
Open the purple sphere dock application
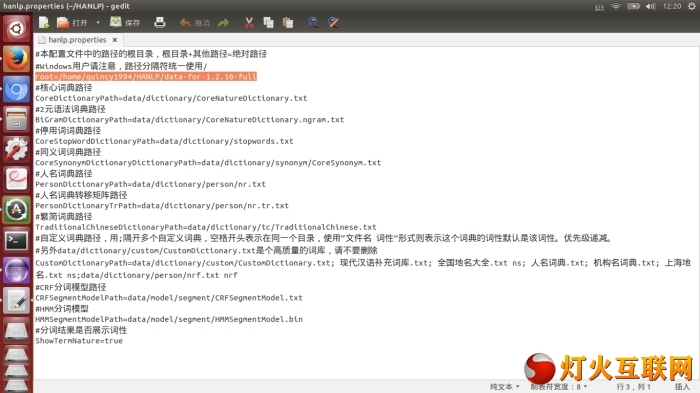(17, 270)
